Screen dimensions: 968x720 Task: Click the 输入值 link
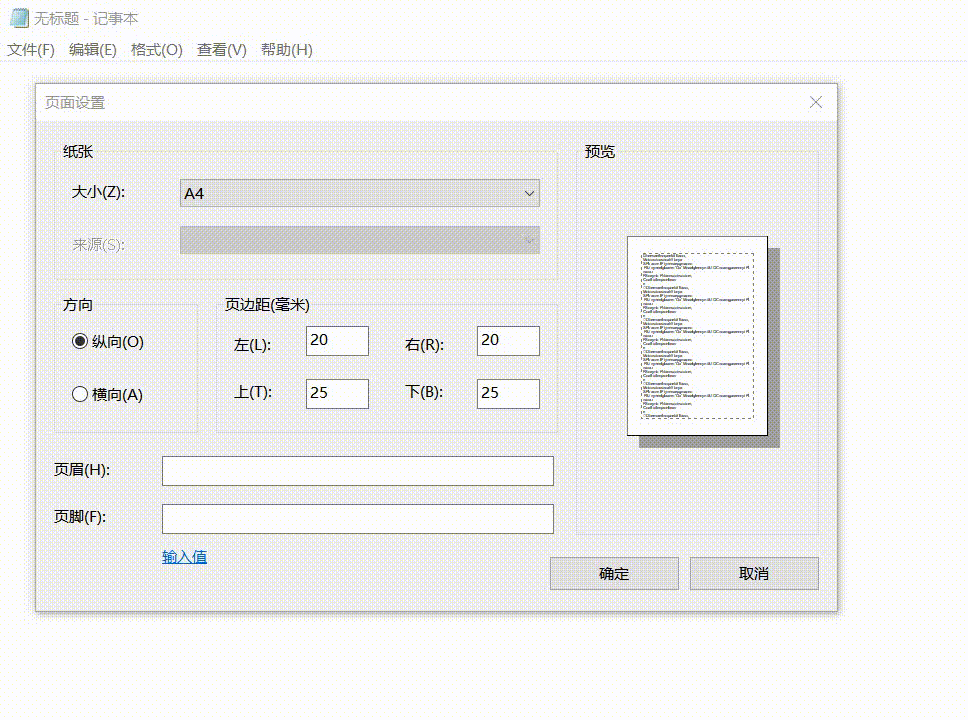coord(183,556)
